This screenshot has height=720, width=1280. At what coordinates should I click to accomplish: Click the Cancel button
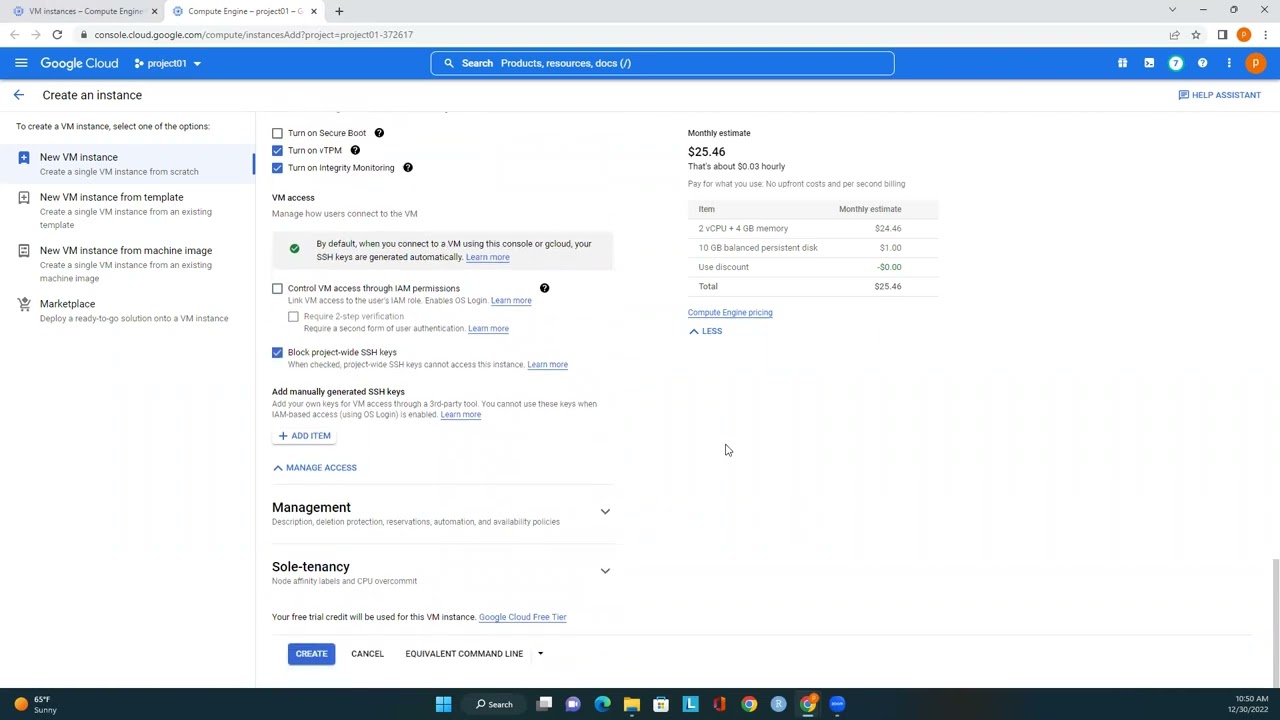click(367, 654)
